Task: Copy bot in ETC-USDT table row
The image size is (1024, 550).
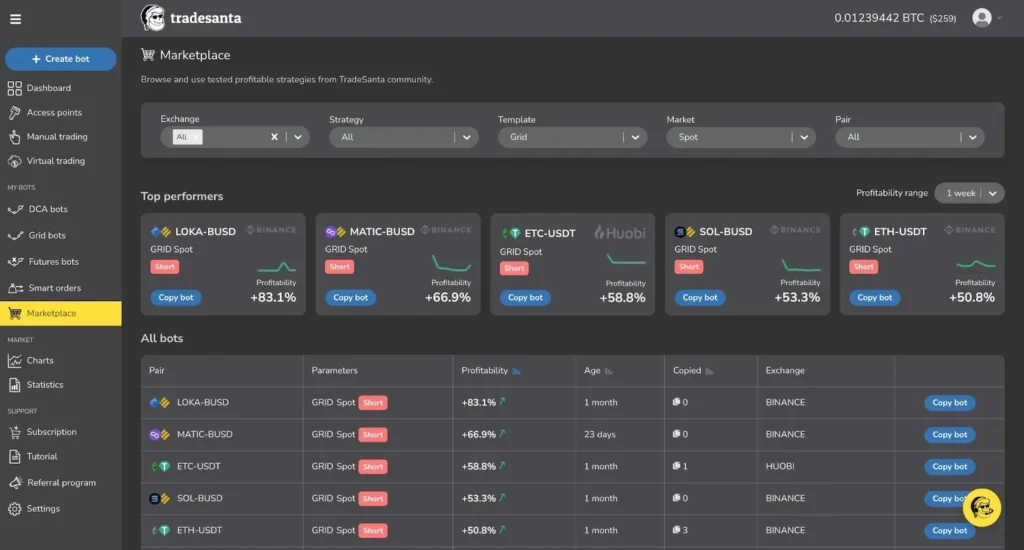Action: pyautogui.click(x=949, y=467)
